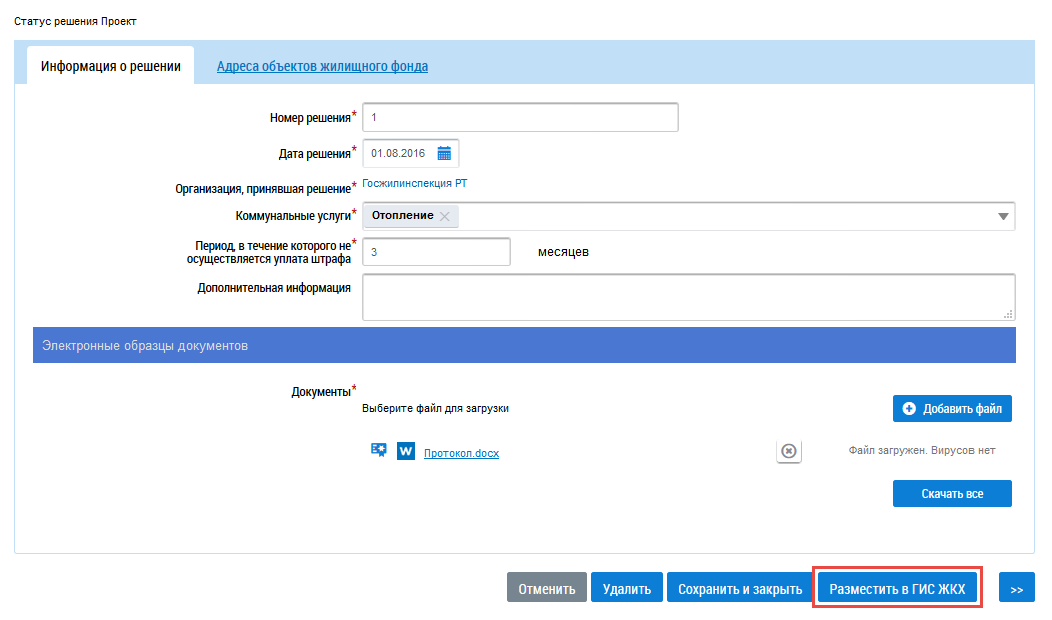Click Сохранить и закрыть button
The height and width of the screenshot is (620, 1052).
[x=740, y=588]
